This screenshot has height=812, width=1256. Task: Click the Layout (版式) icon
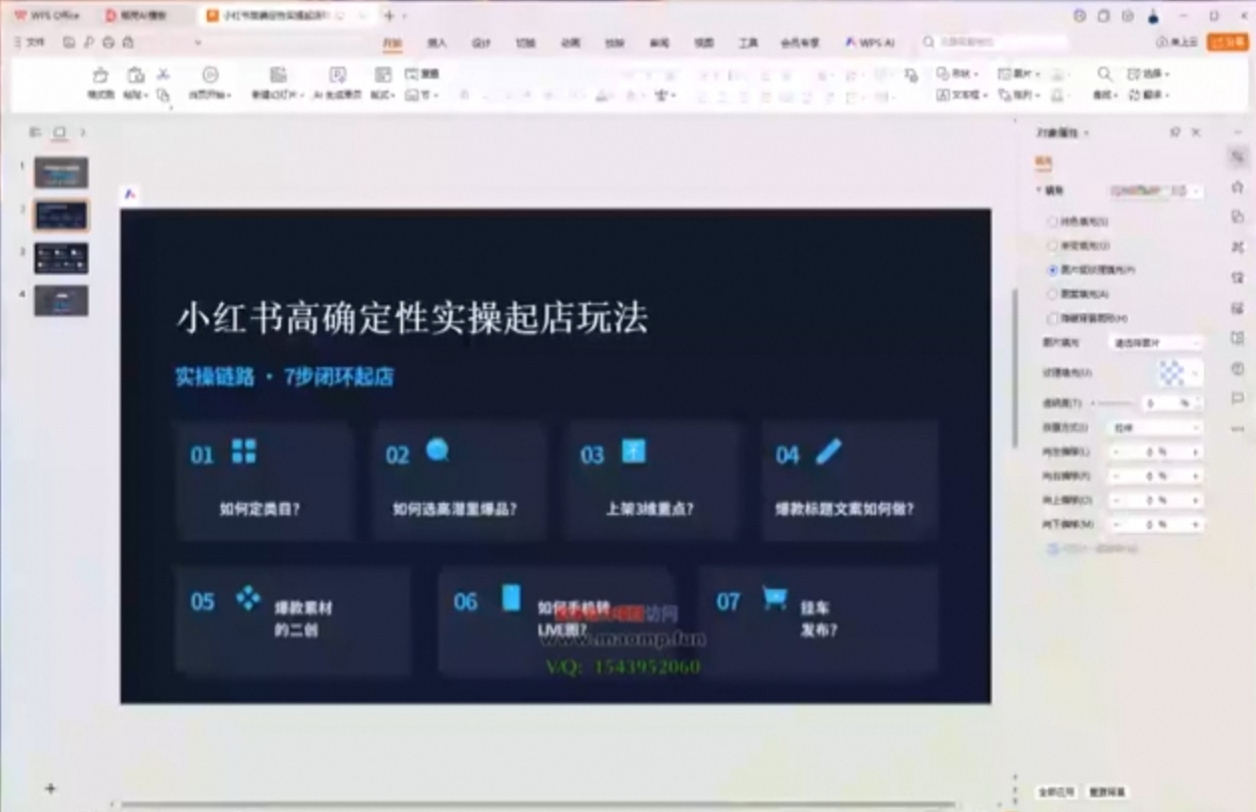point(383,75)
